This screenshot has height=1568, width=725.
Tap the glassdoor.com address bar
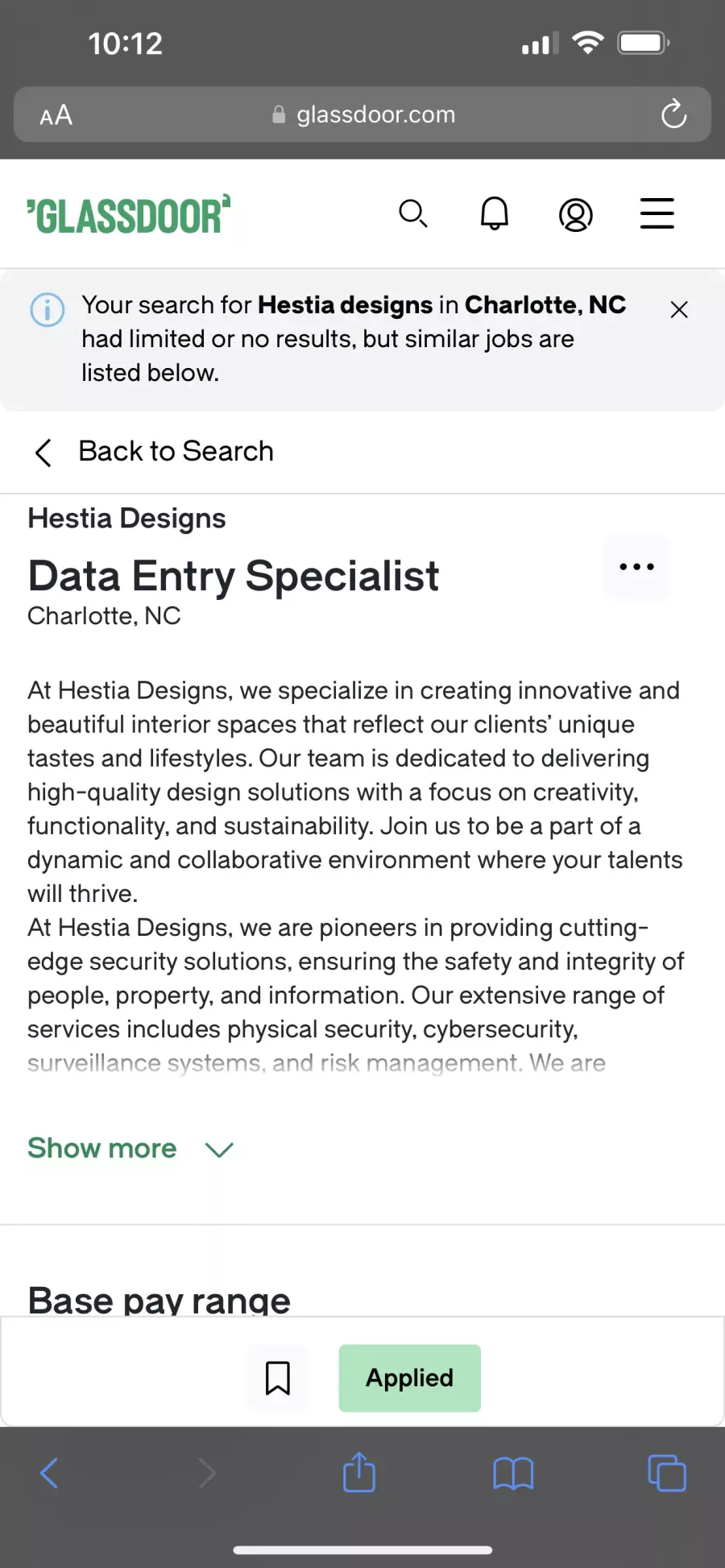coord(362,114)
